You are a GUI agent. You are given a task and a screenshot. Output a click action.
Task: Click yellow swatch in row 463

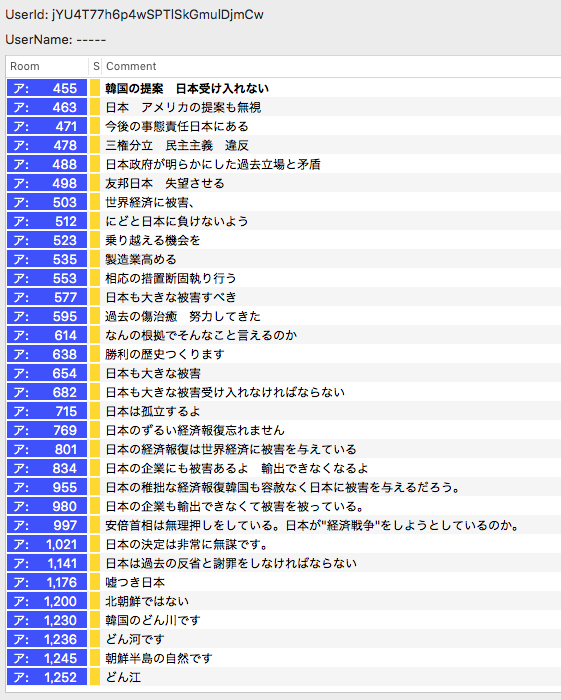(x=95, y=108)
